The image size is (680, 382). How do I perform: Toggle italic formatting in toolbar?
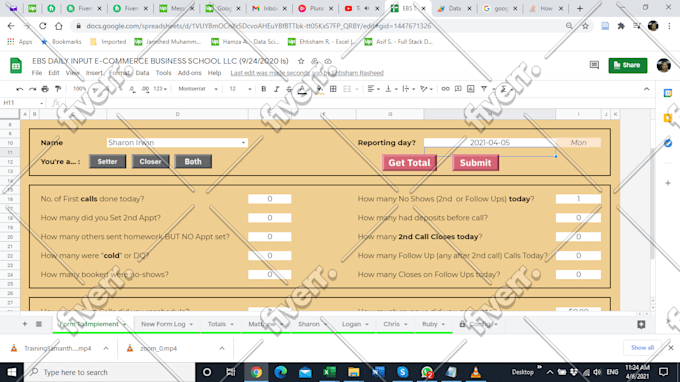click(x=276, y=89)
